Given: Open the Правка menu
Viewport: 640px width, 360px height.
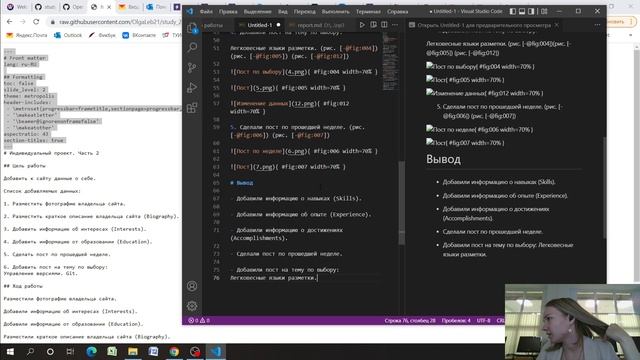Looking at the screenshot, I should (x=228, y=11).
